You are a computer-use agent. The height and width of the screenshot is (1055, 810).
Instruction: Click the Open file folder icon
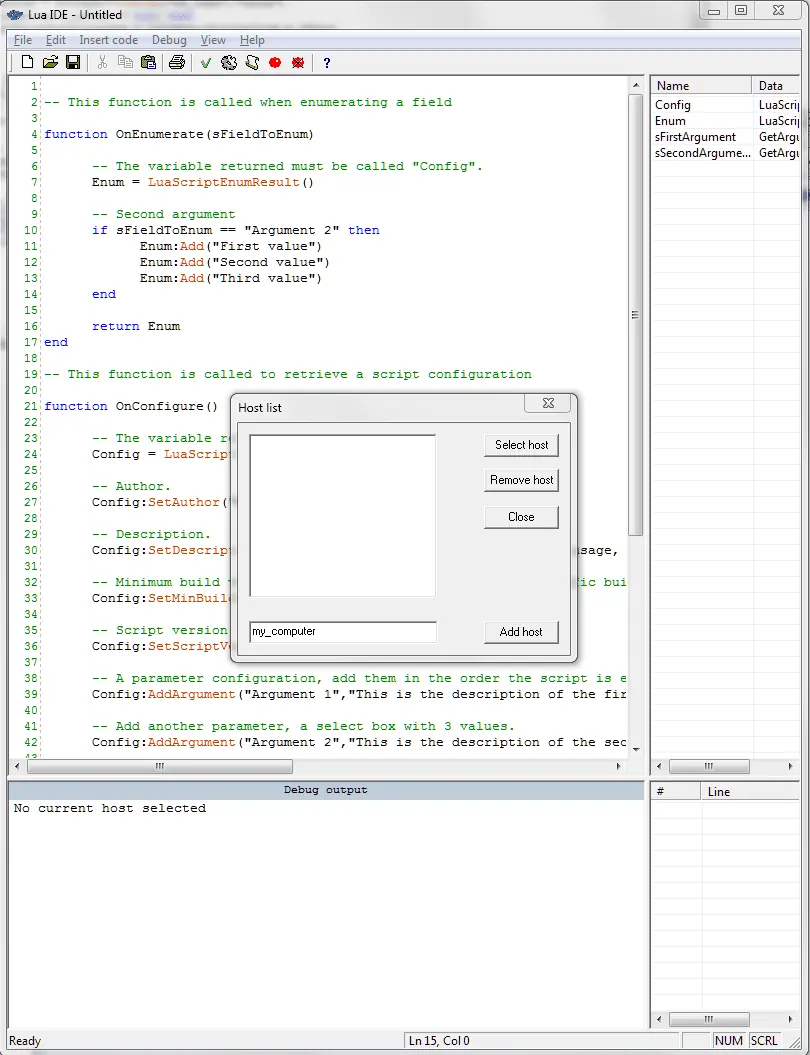coord(50,63)
